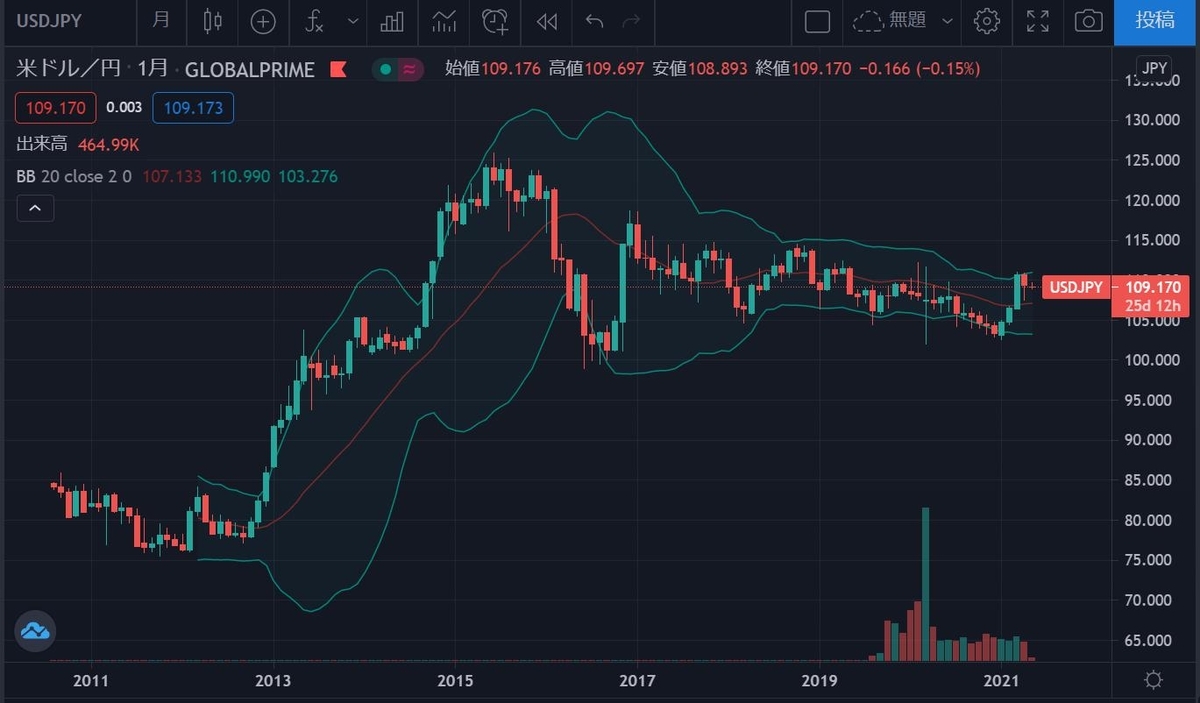Click the USDJPY price label on the axis
Screen dimensions: 1200x703
click(1075, 288)
